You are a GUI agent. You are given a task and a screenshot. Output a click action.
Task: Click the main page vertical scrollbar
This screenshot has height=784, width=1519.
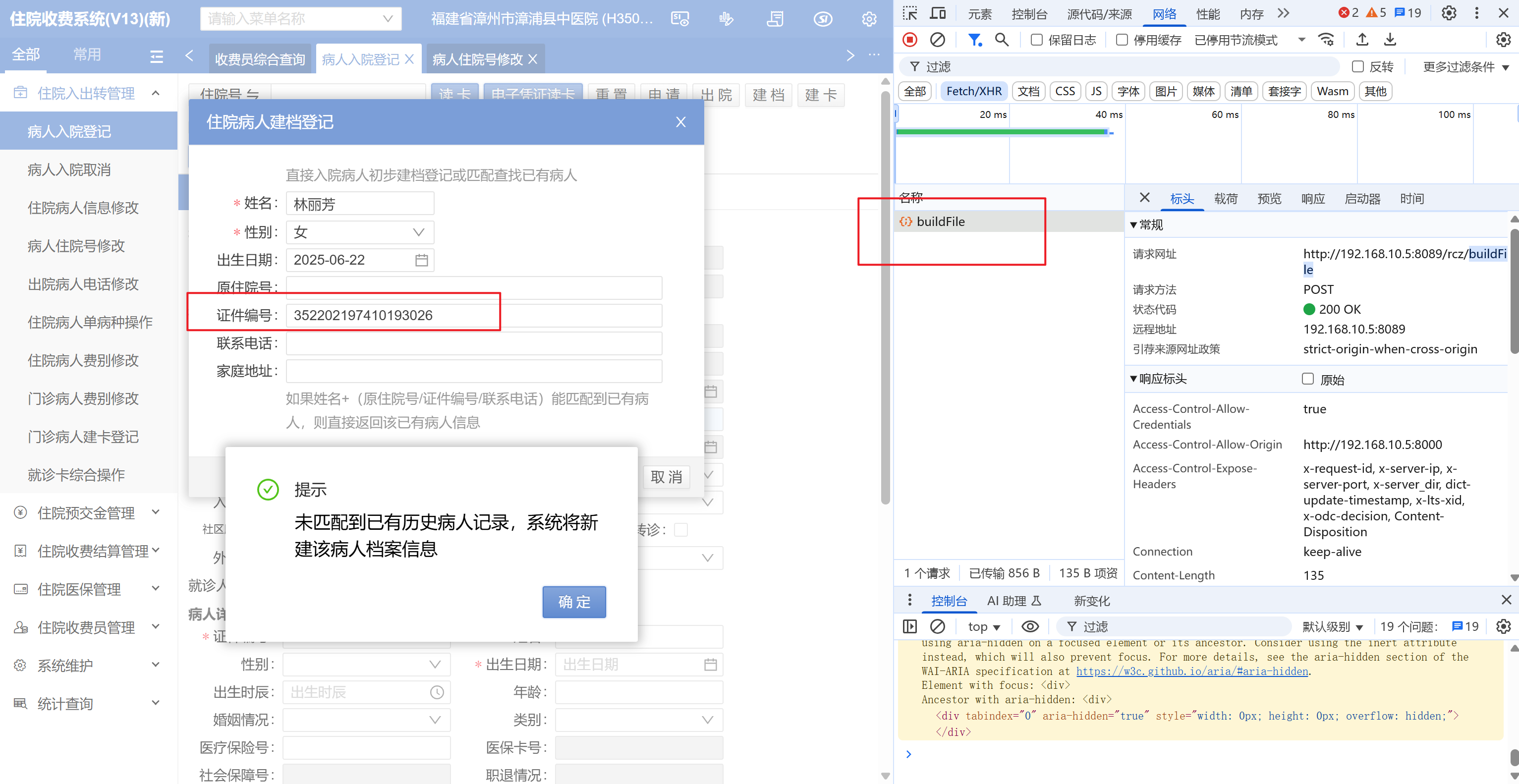point(885,295)
